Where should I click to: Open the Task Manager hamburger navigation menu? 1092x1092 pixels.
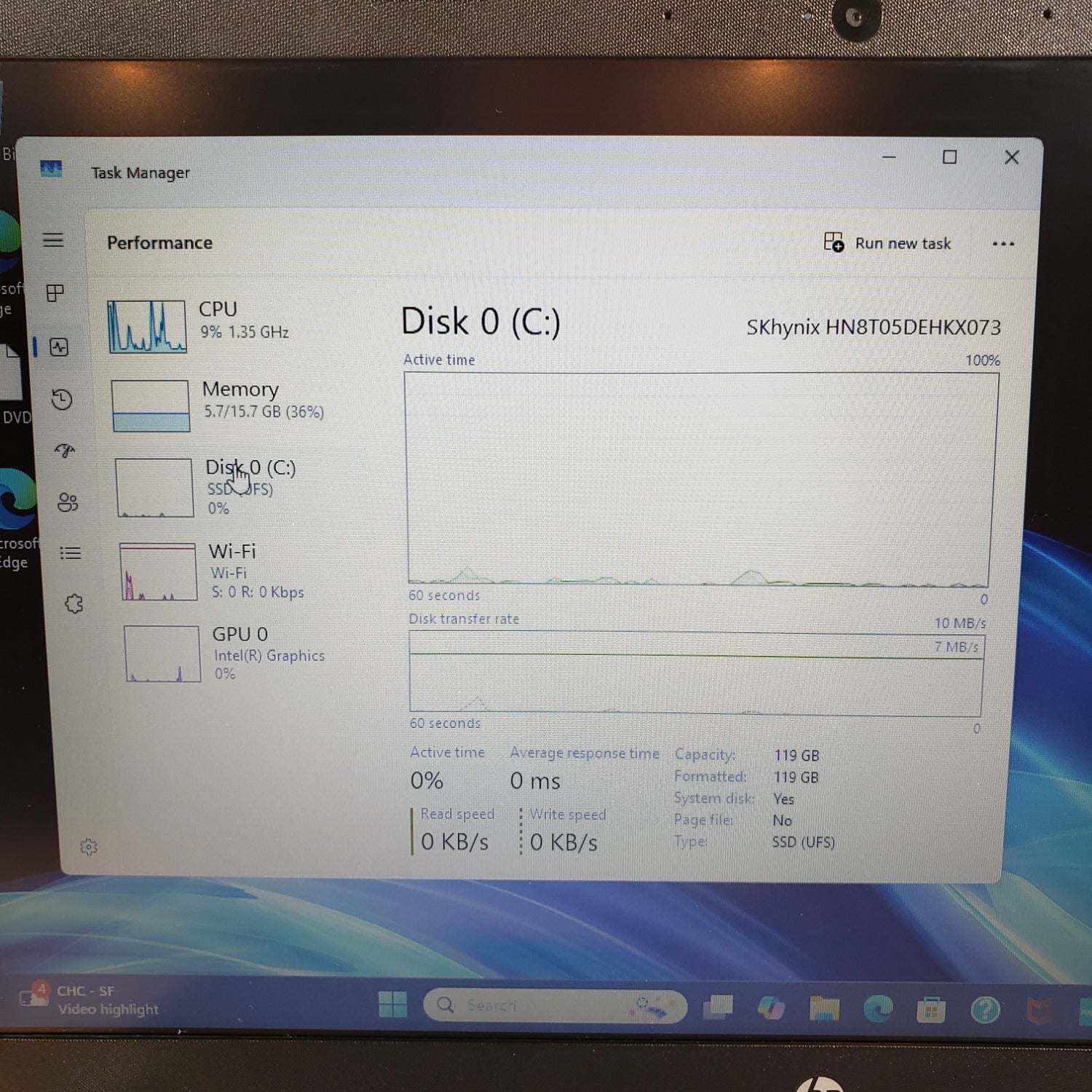tap(53, 240)
